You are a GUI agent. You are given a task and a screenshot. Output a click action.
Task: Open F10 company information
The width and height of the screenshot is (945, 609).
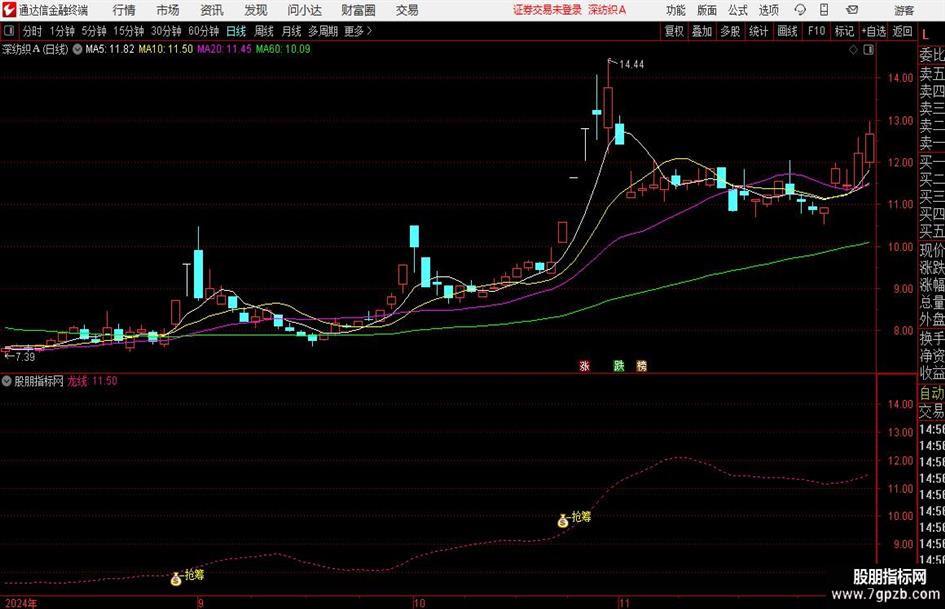[x=817, y=31]
